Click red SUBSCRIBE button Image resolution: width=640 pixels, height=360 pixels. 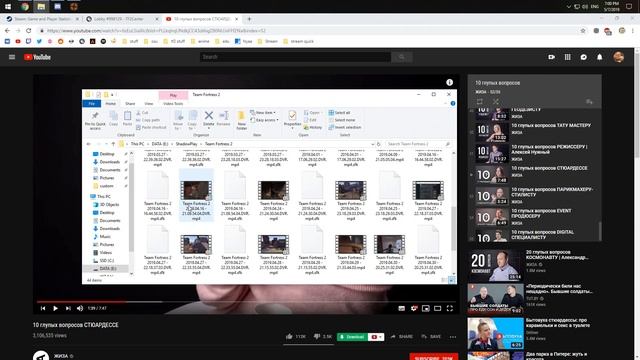click(433, 357)
